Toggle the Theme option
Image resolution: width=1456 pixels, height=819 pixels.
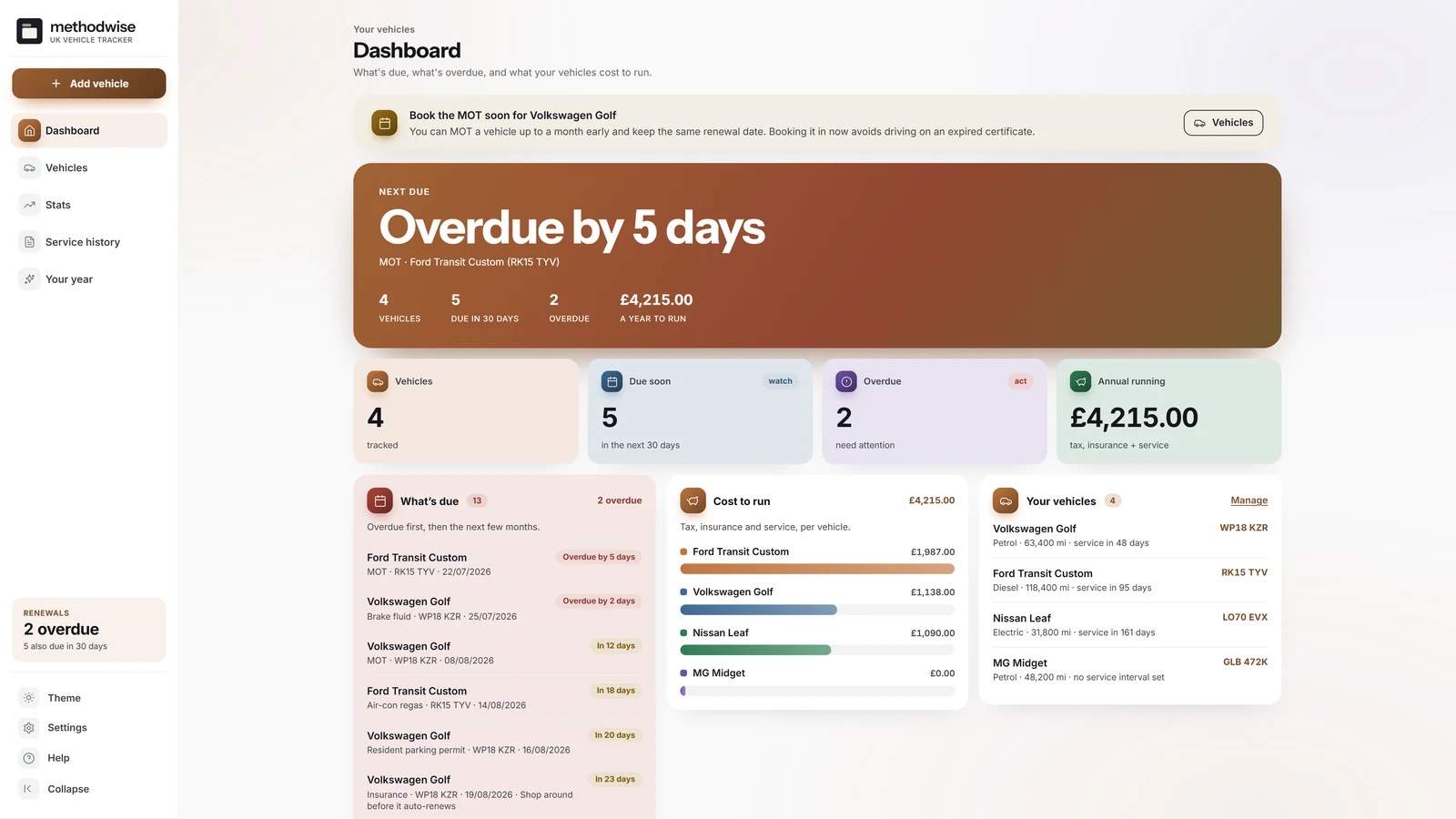point(89,698)
